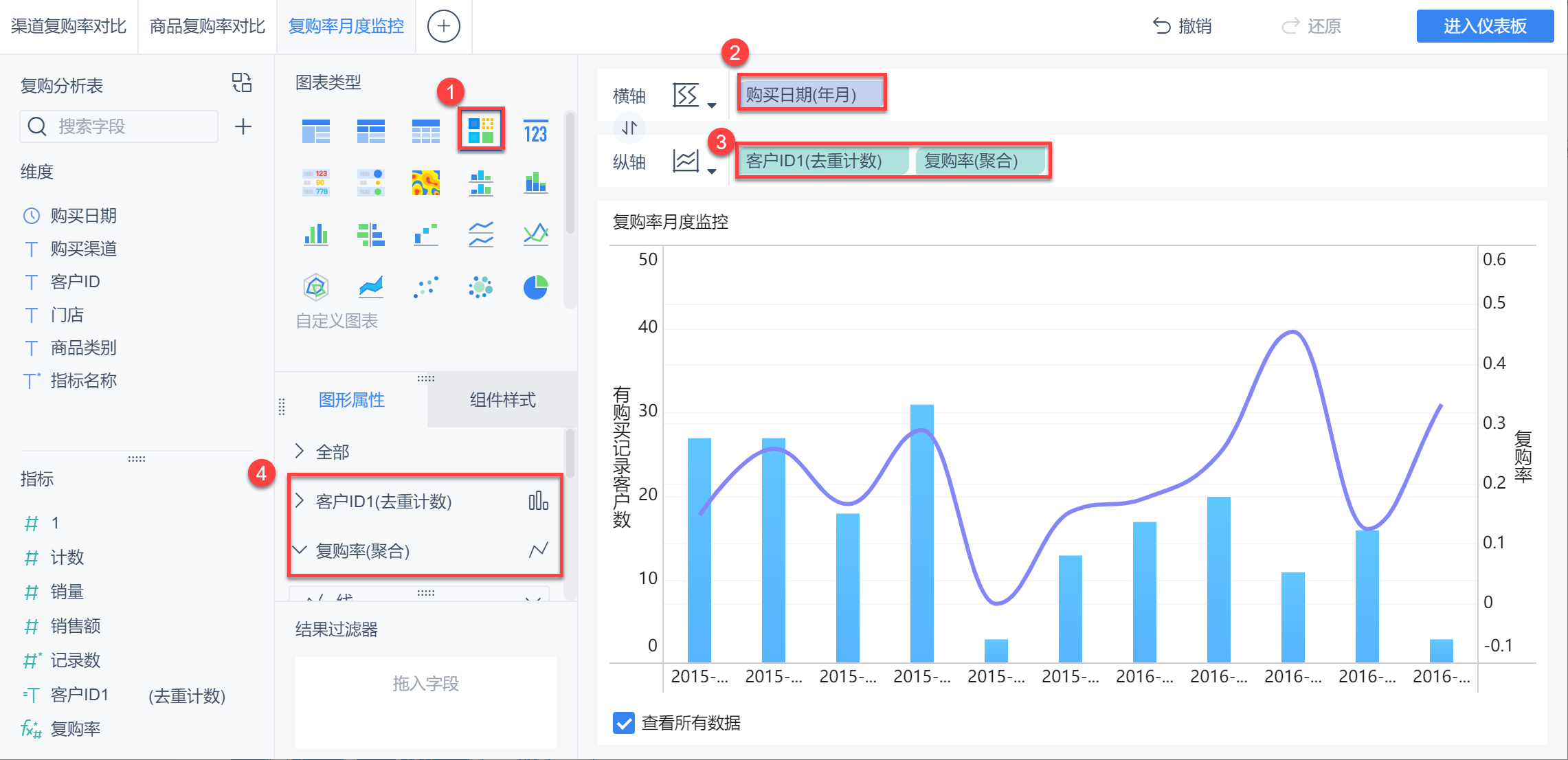1568x760 pixels.
Task: Click the 进入仪表板 button
Action: click(1484, 26)
